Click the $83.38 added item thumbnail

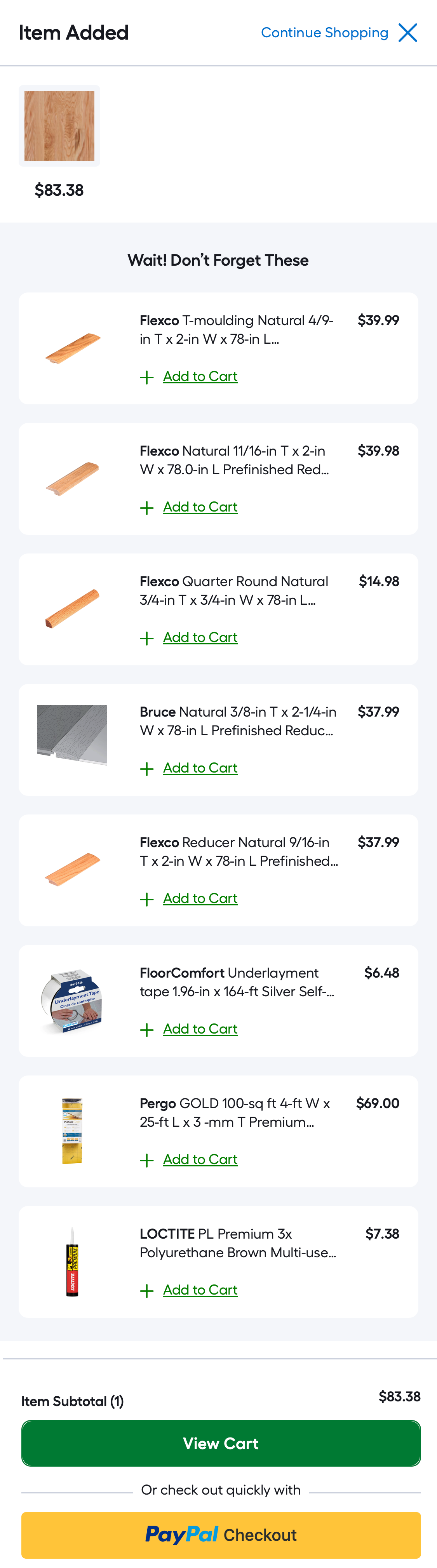(x=59, y=126)
